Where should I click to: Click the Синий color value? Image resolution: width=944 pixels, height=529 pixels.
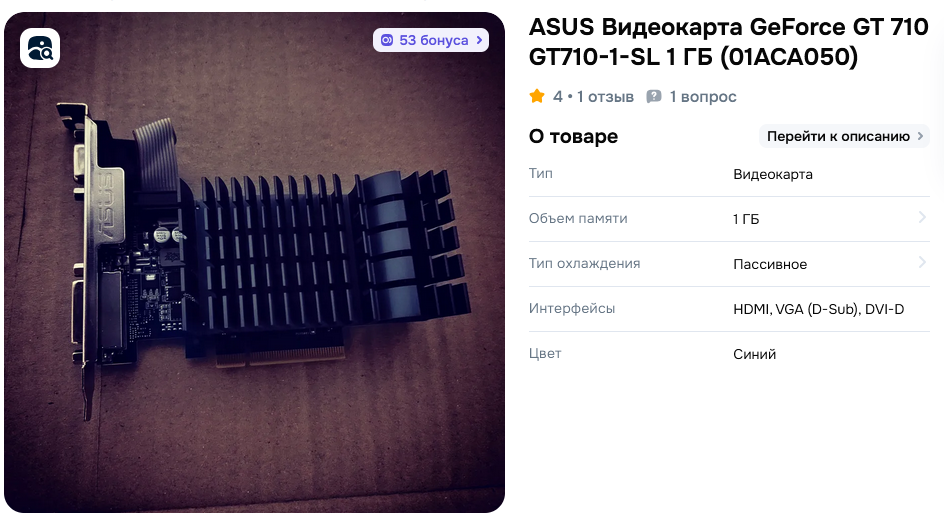[754, 354]
